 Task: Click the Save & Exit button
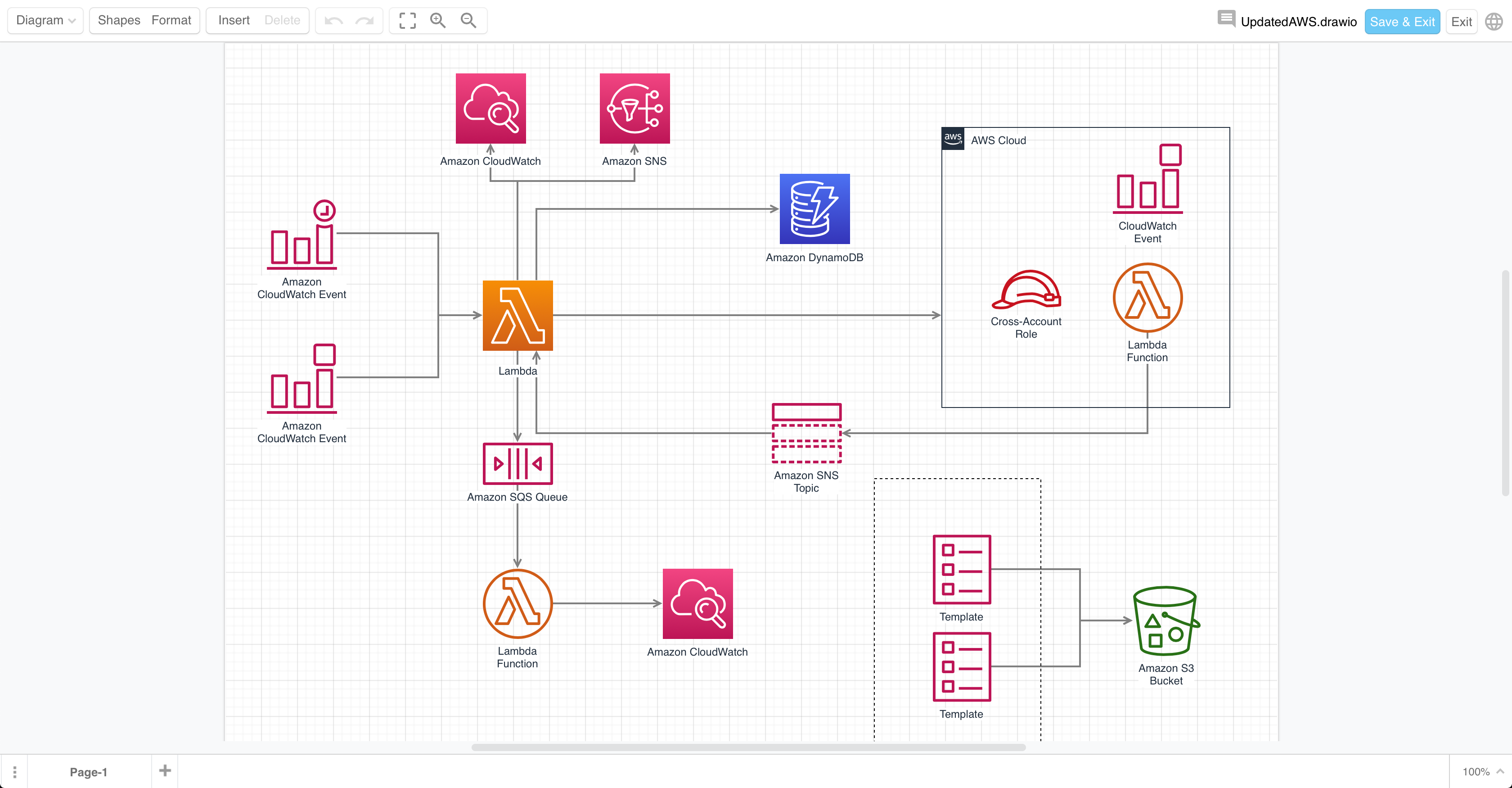[1400, 20]
